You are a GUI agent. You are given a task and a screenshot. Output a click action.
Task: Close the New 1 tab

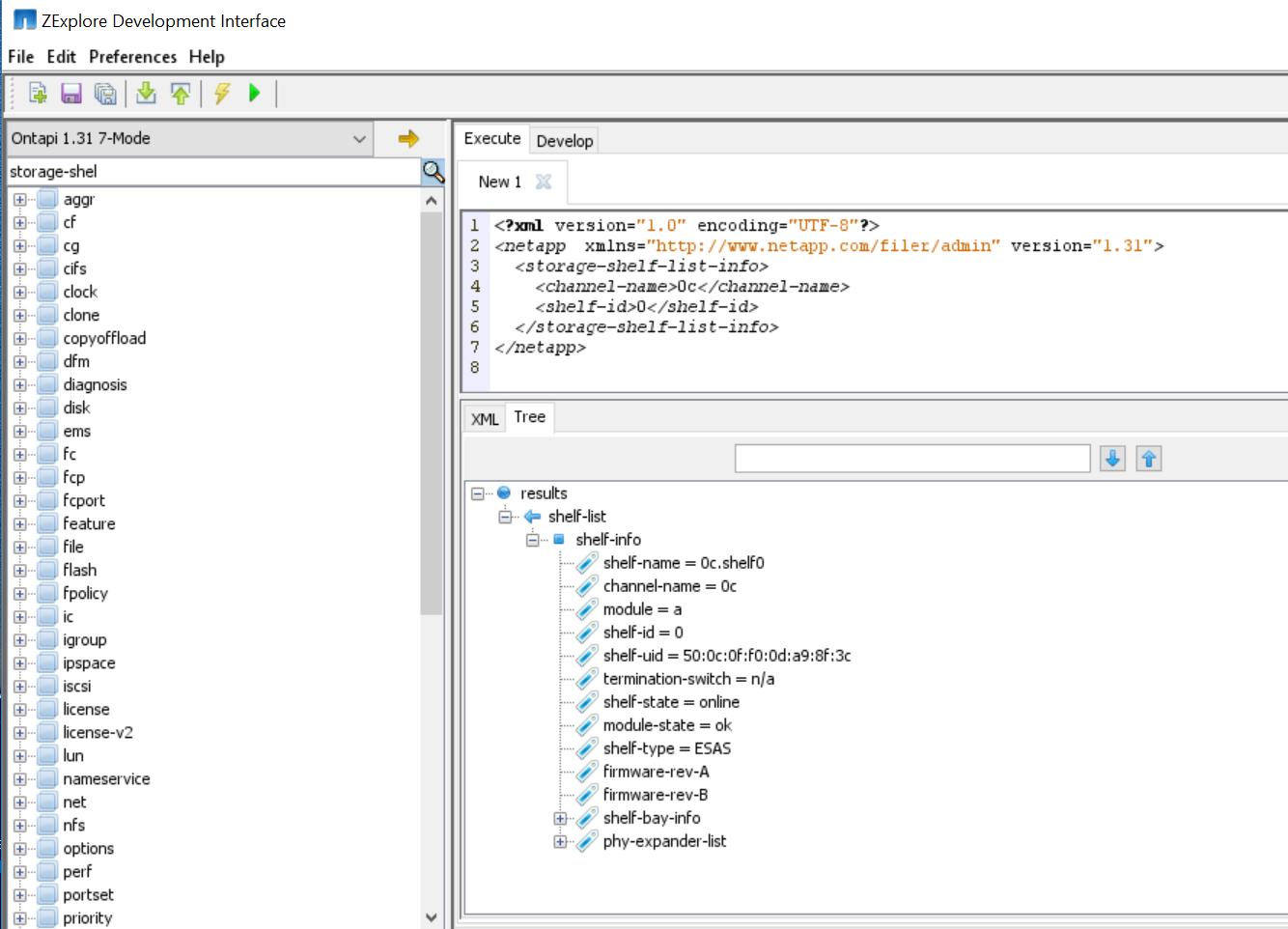(x=544, y=182)
